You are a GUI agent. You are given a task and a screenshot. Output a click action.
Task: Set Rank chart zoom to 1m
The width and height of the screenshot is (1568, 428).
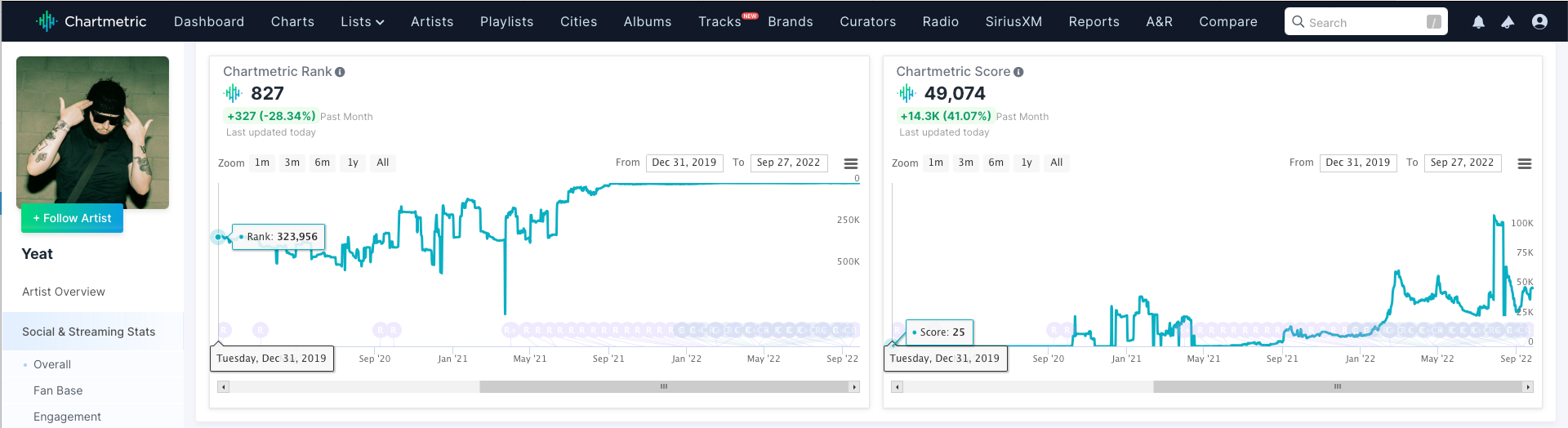262,163
